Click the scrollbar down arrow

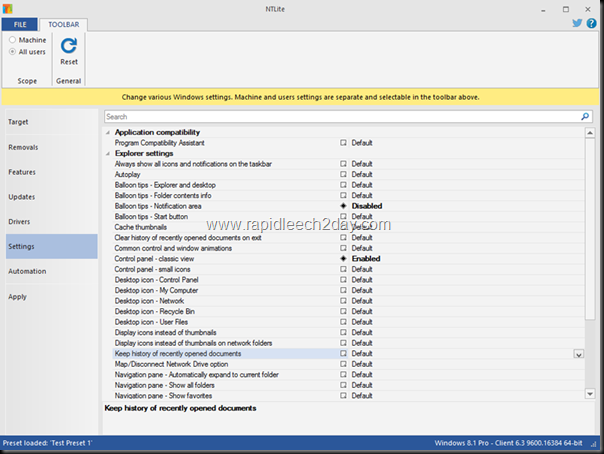click(590, 394)
